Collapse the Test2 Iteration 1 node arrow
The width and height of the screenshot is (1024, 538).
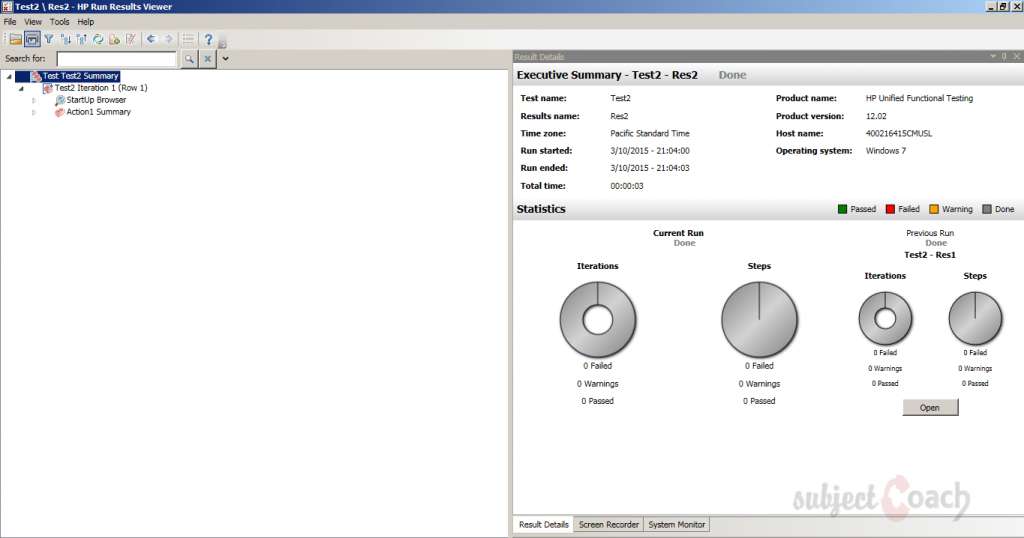tap(22, 88)
